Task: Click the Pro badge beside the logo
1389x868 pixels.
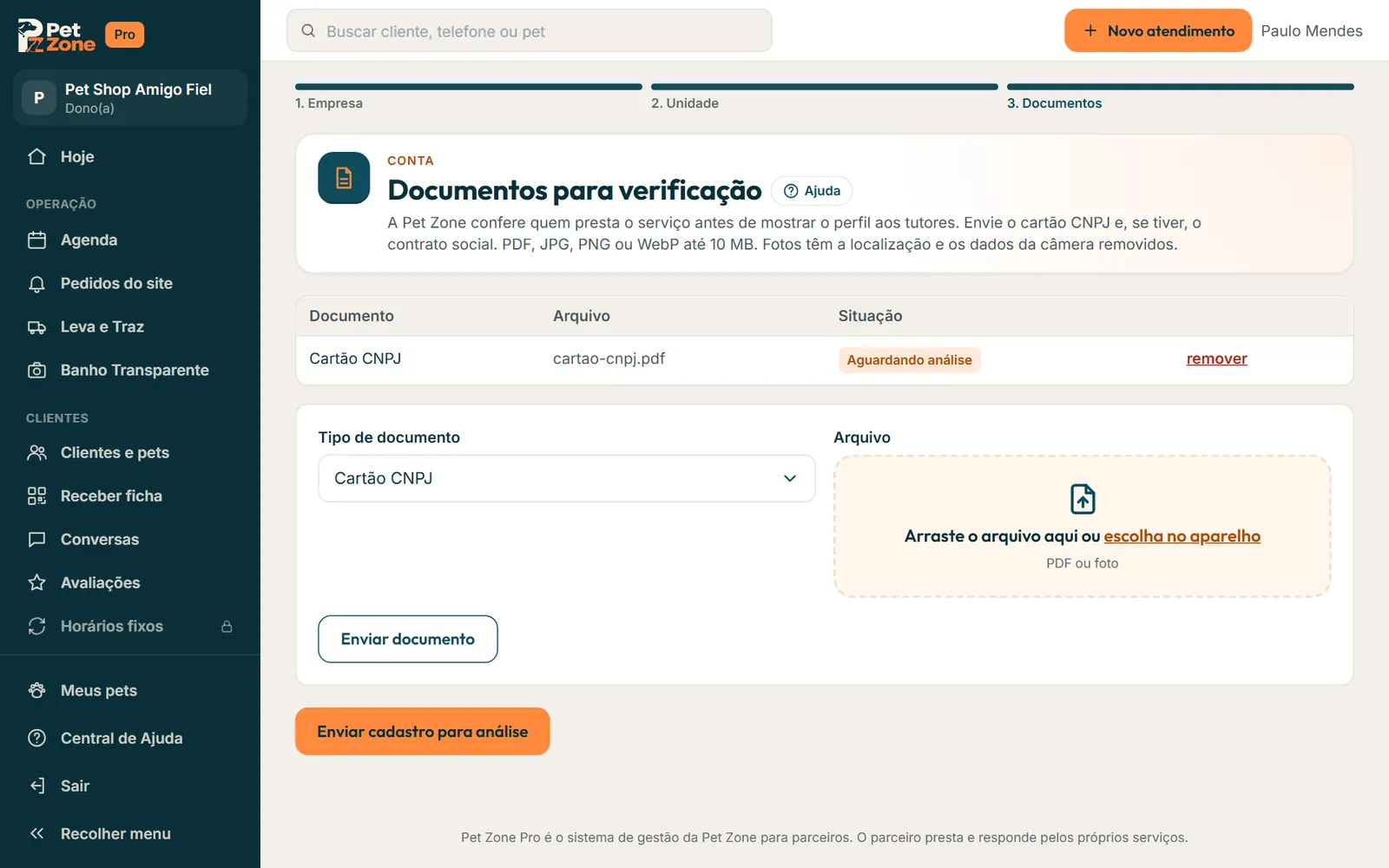Action: pyautogui.click(x=125, y=35)
